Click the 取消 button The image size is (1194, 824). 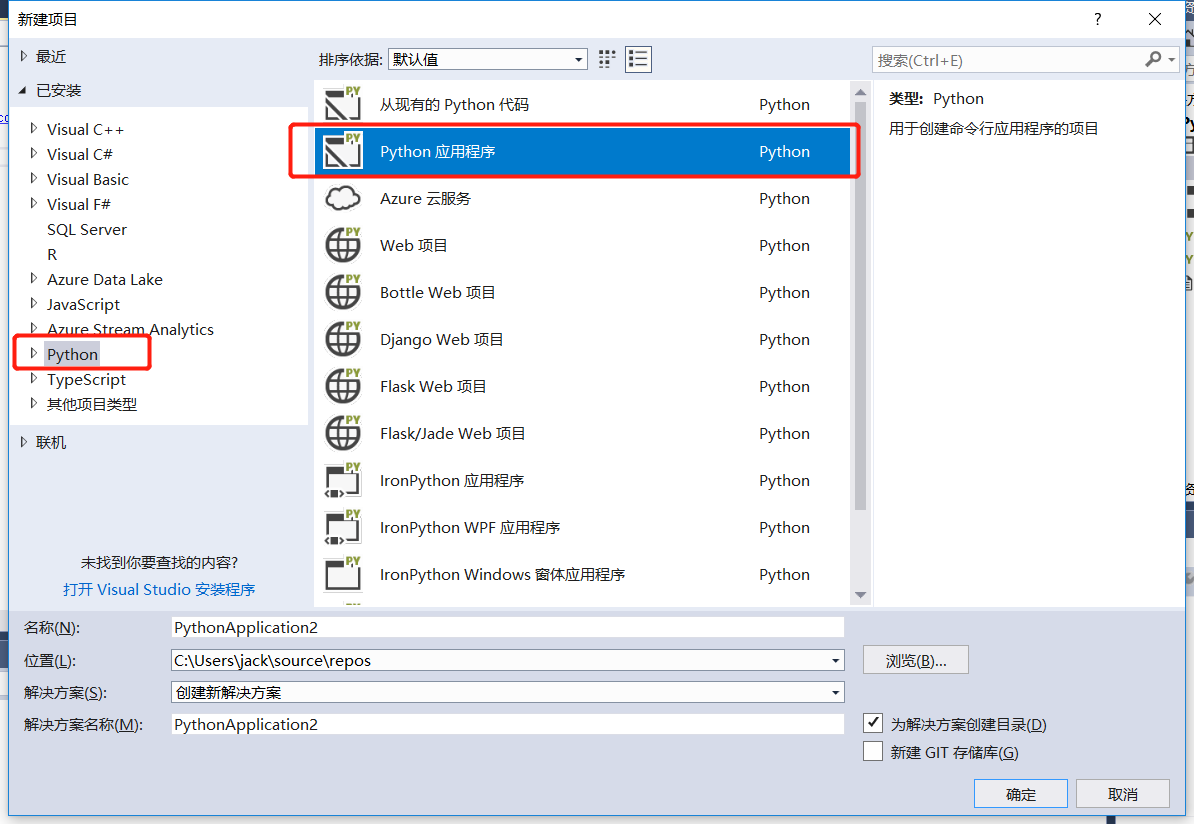click(1122, 794)
